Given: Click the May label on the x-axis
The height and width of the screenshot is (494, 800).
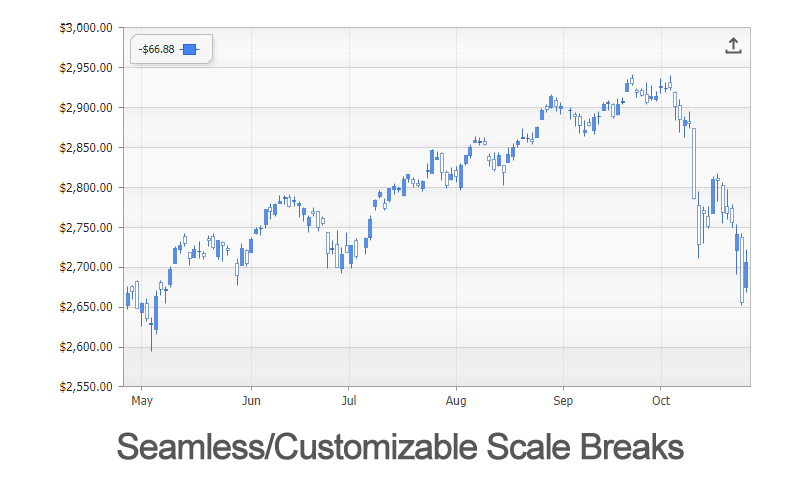Looking at the screenshot, I should tap(142, 400).
